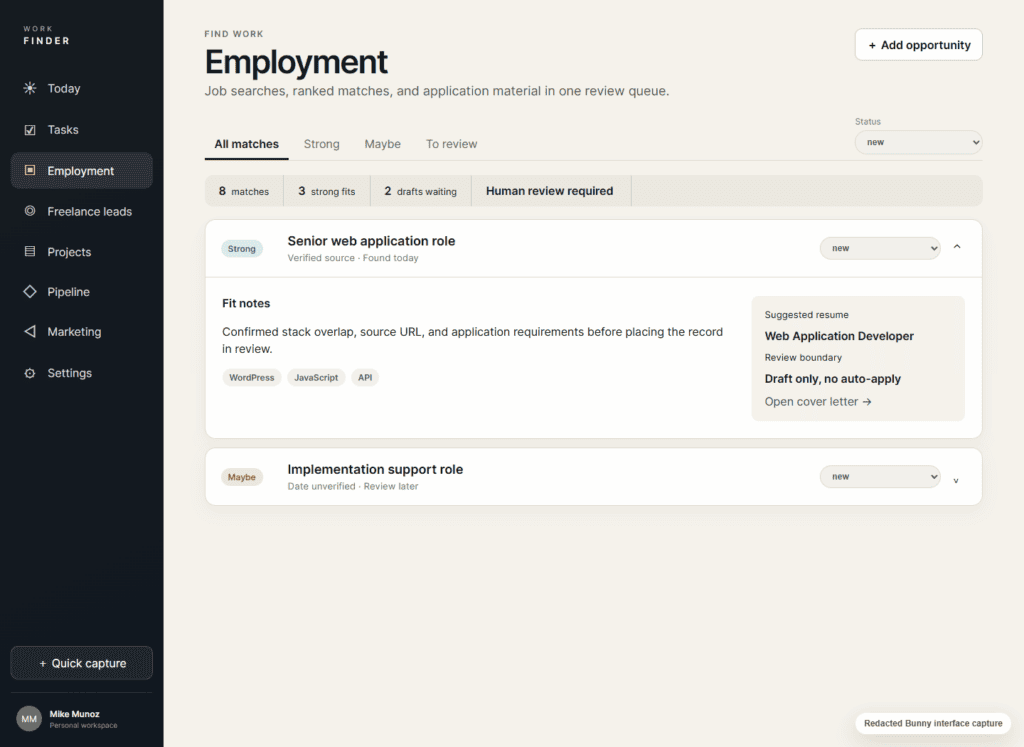Click Web Application Developer resume name
This screenshot has height=747, width=1024.
(839, 336)
